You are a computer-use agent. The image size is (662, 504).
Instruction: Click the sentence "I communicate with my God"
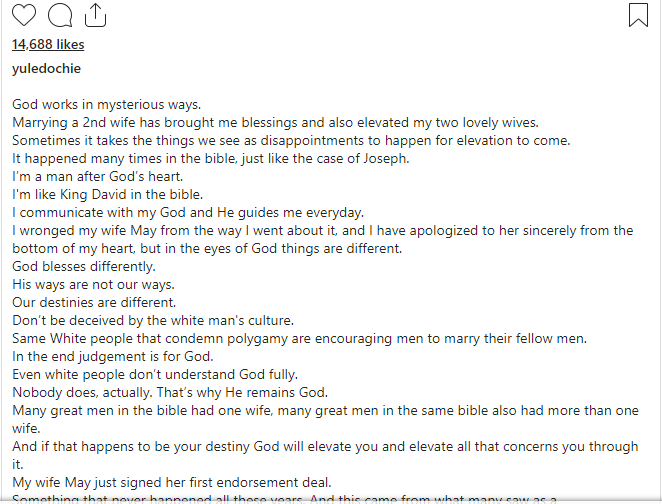pos(188,212)
